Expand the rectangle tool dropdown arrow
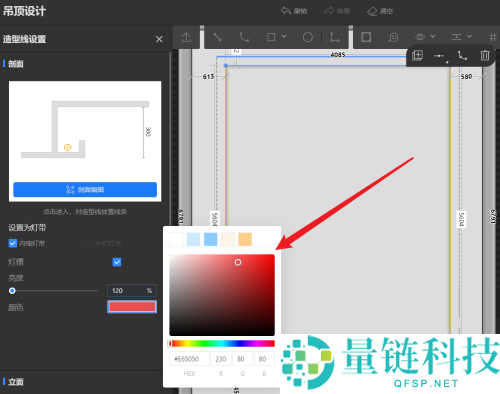This screenshot has height=394, width=500. pyautogui.click(x=284, y=36)
